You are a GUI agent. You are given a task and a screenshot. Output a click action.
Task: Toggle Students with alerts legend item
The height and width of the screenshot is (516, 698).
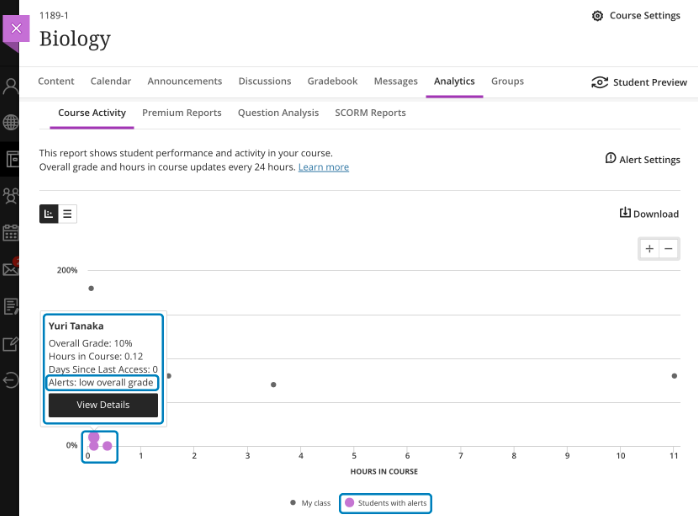click(x=386, y=503)
